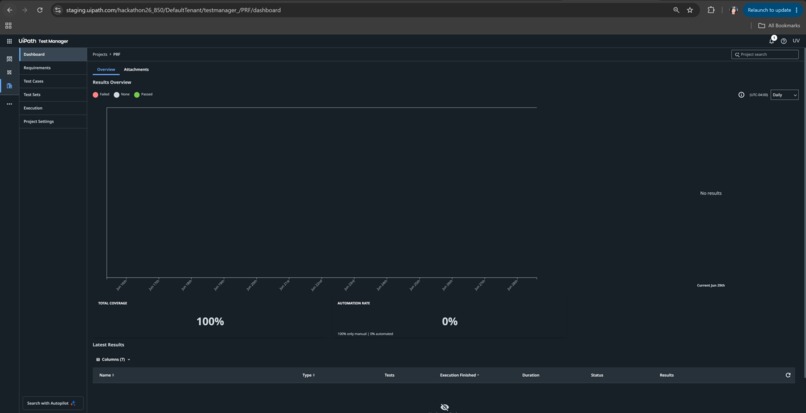Open the Chrome profile avatar

point(734,10)
